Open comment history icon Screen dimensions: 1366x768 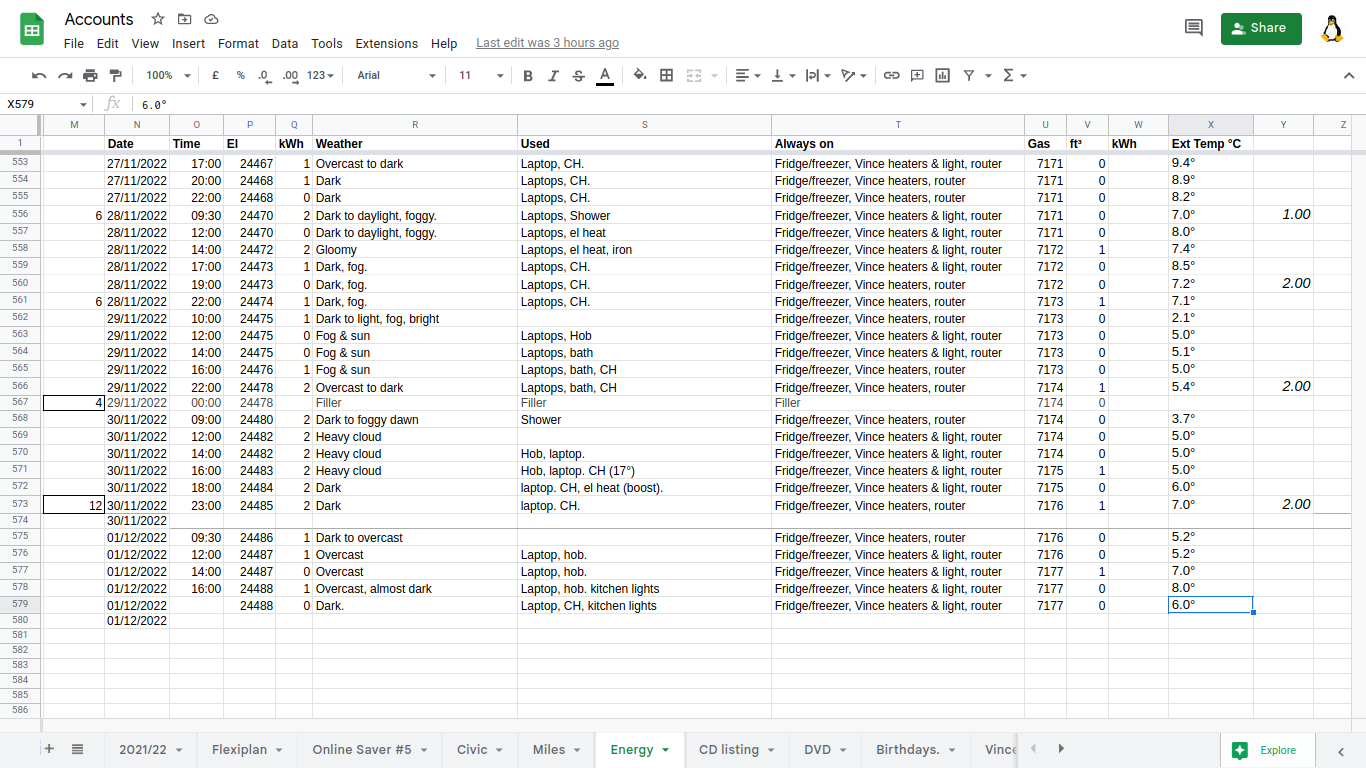pos(1193,28)
